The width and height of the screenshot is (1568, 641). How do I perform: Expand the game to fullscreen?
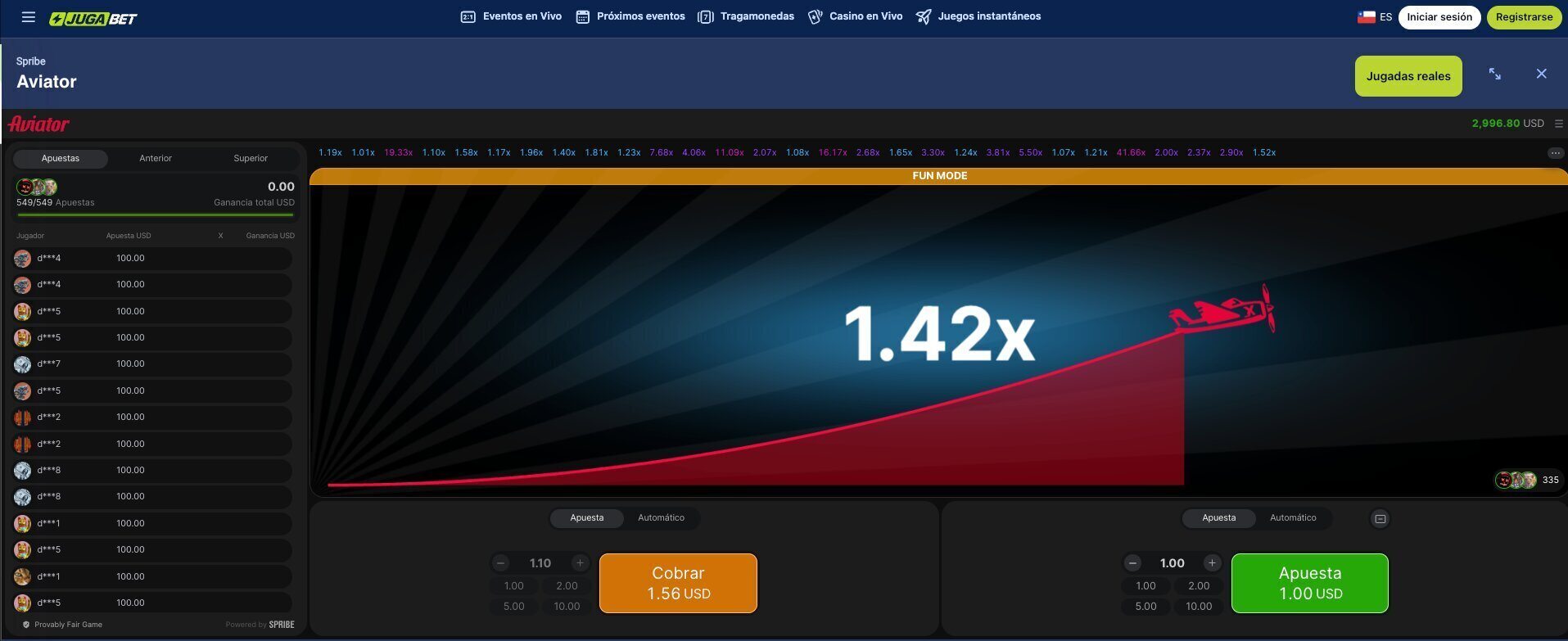1495,74
